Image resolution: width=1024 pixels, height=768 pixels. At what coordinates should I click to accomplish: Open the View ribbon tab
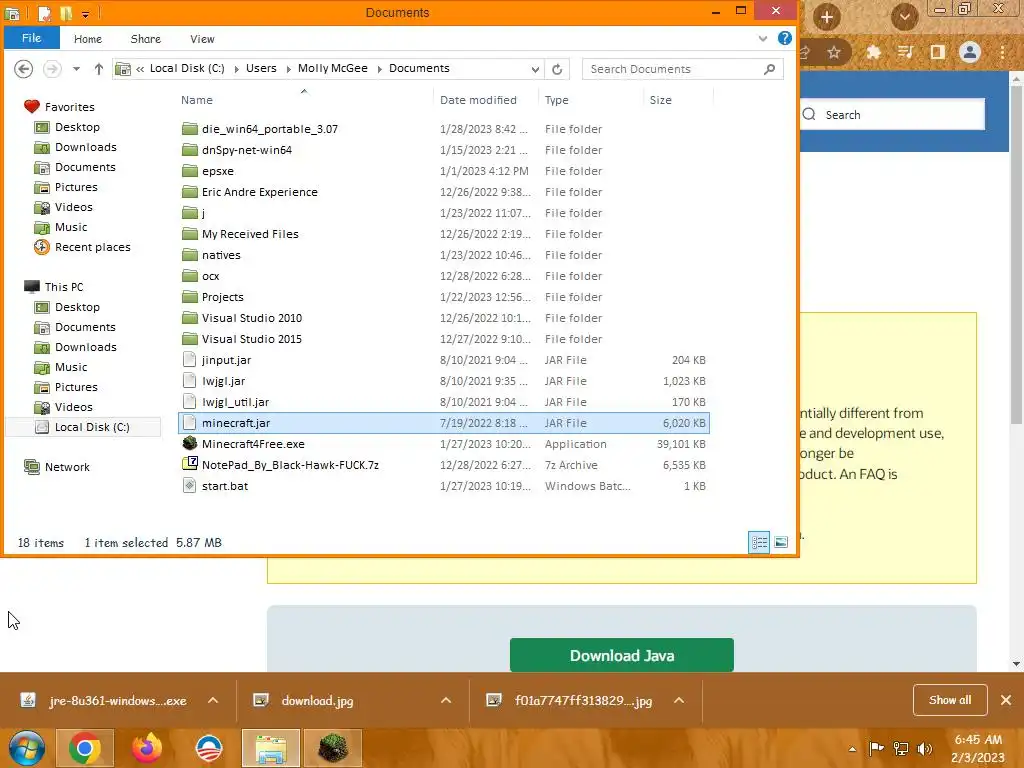click(x=202, y=39)
